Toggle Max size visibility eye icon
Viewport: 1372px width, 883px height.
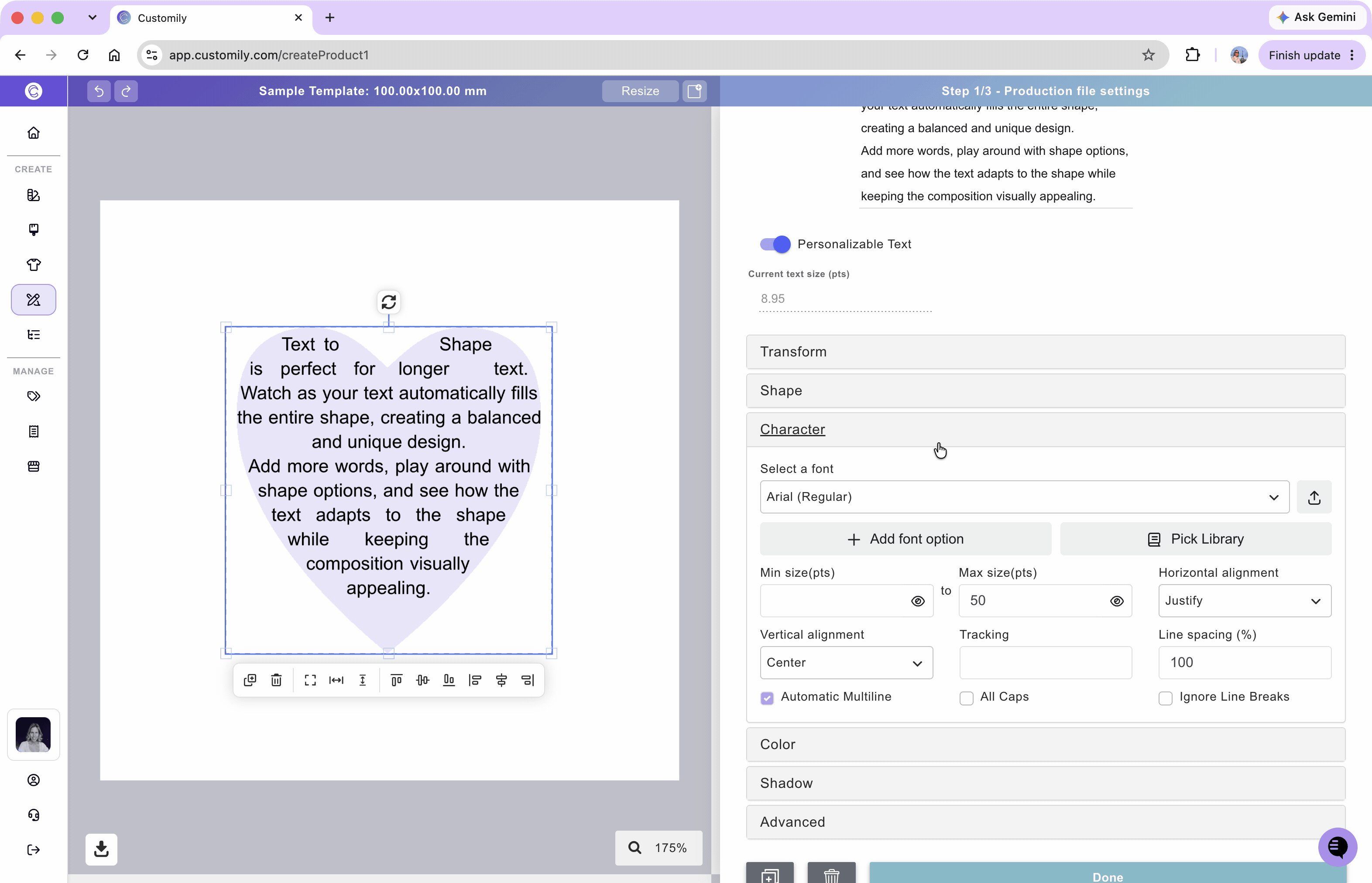(x=1117, y=601)
